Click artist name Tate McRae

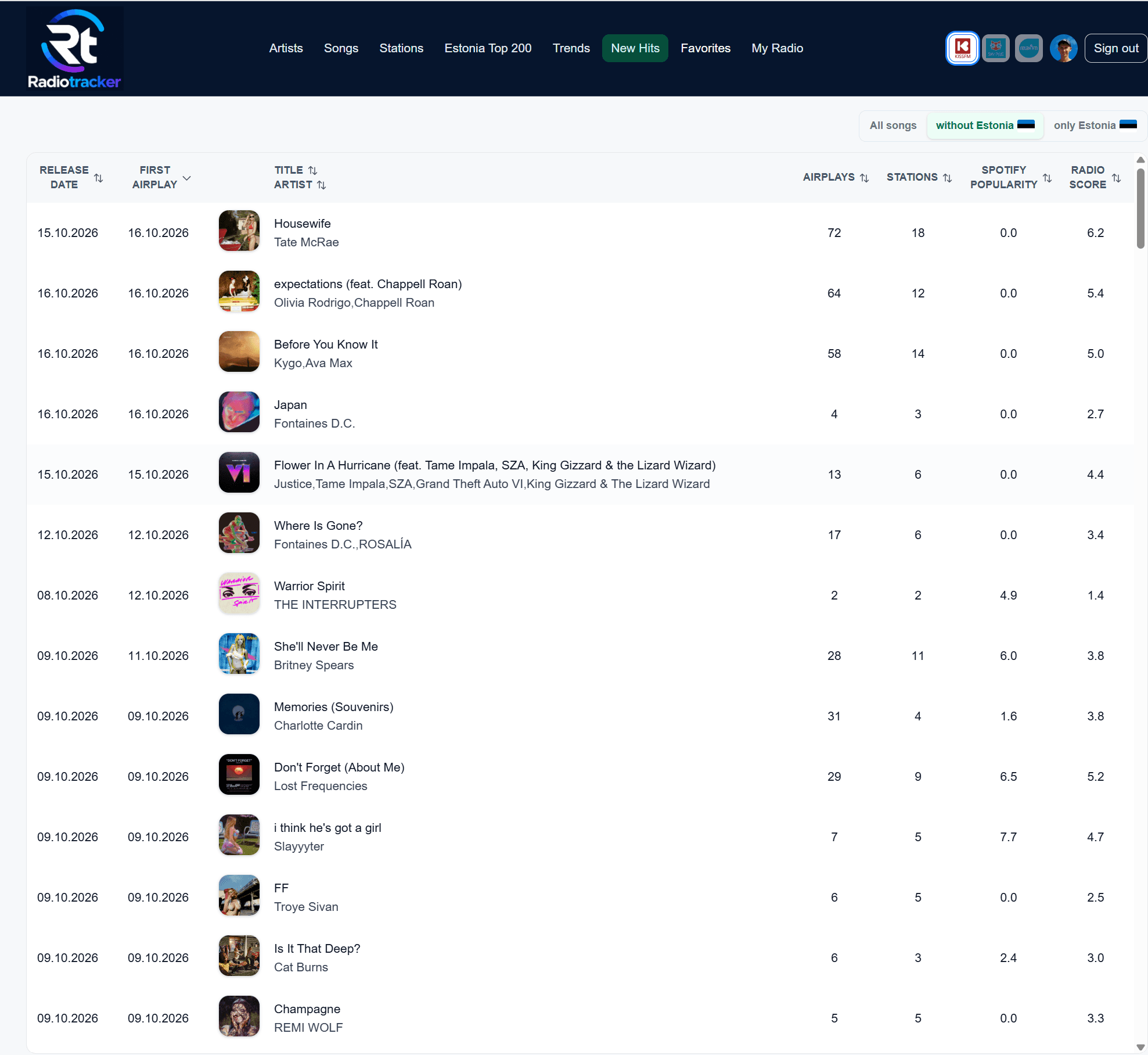pos(306,242)
